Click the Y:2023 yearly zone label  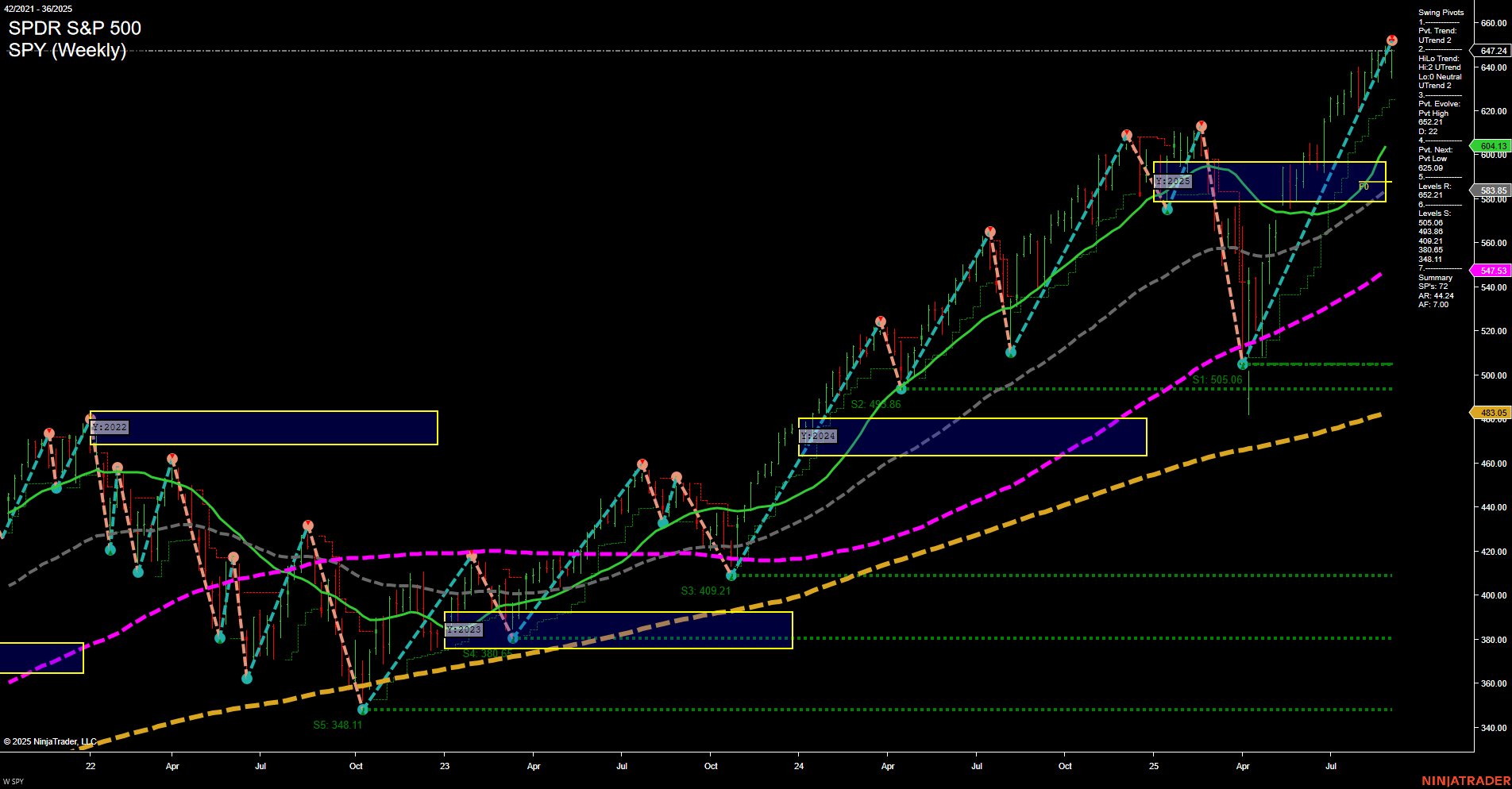(464, 629)
